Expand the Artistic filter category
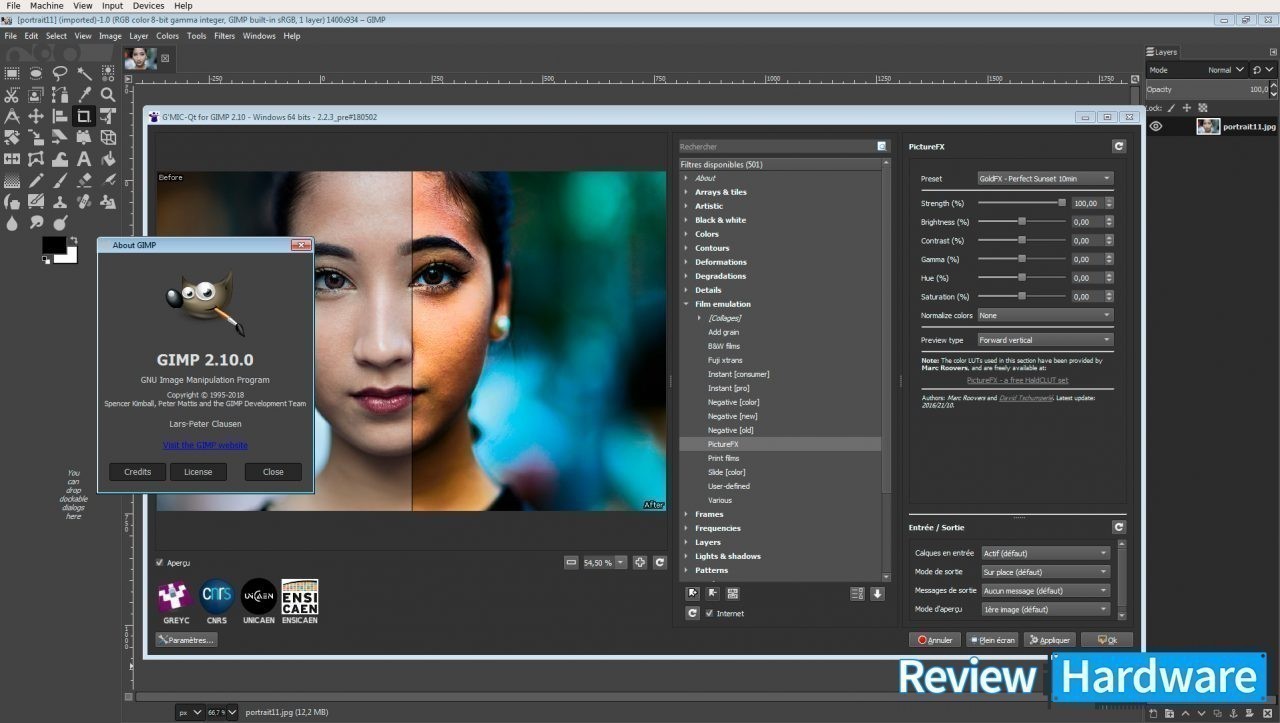The height and width of the screenshot is (723, 1280). tap(686, 206)
